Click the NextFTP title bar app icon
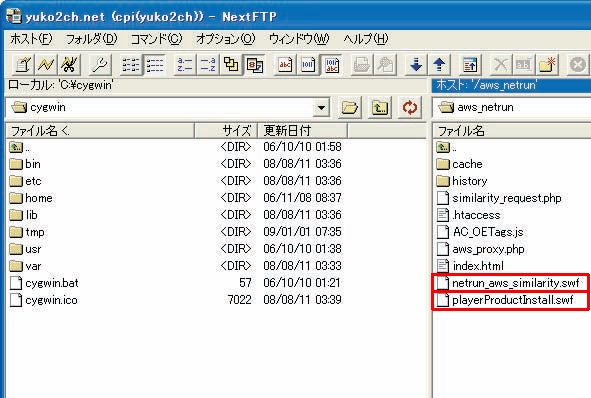 click(x=14, y=16)
